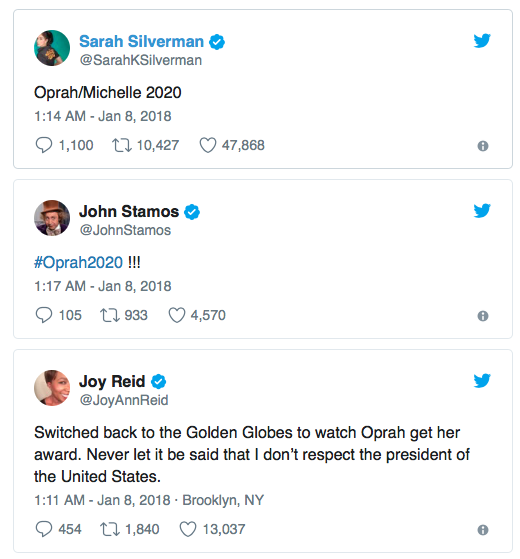Image resolution: width=520 pixels, height=559 pixels.
Task: Open the 1:14 AM - Jan 8, 2018 timestamp
Action: click(x=103, y=116)
